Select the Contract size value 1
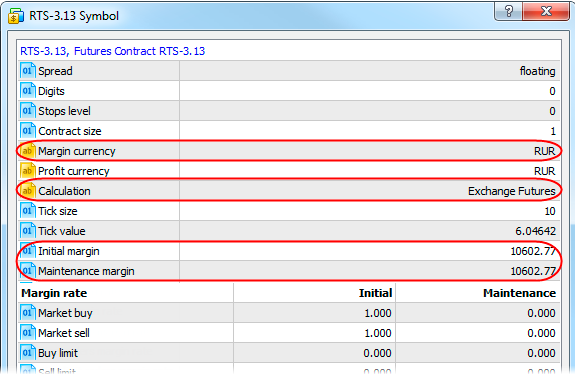Image resolution: width=575 pixels, height=377 pixels. 553,131
